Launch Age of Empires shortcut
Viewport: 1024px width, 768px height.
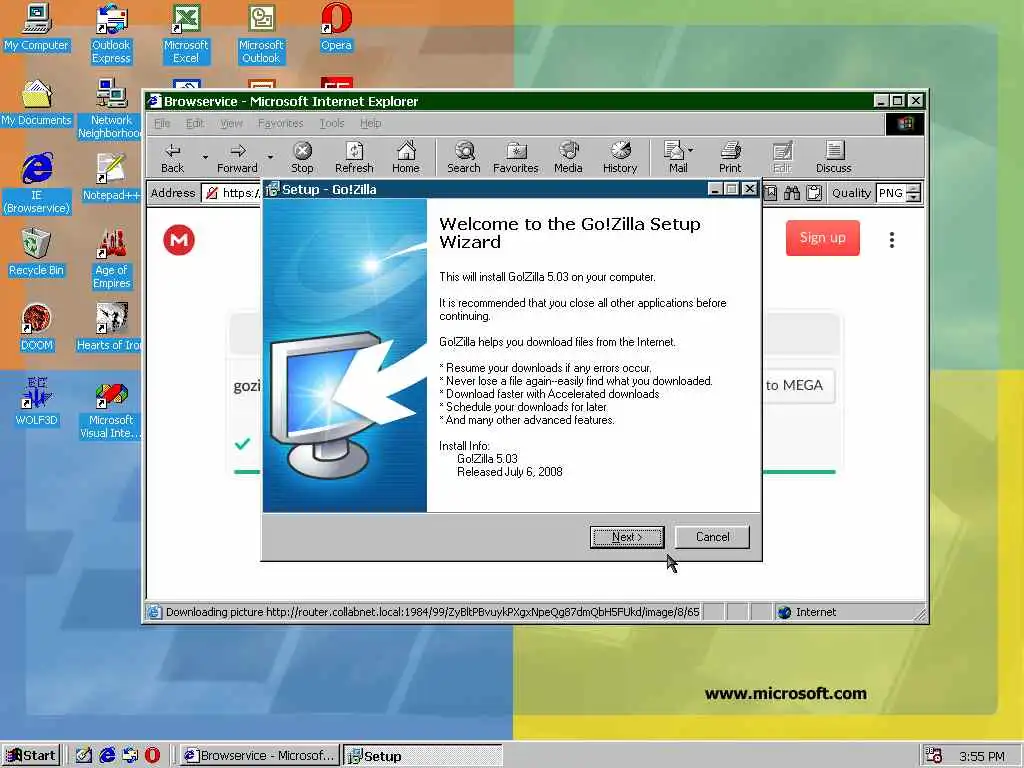pos(111,259)
